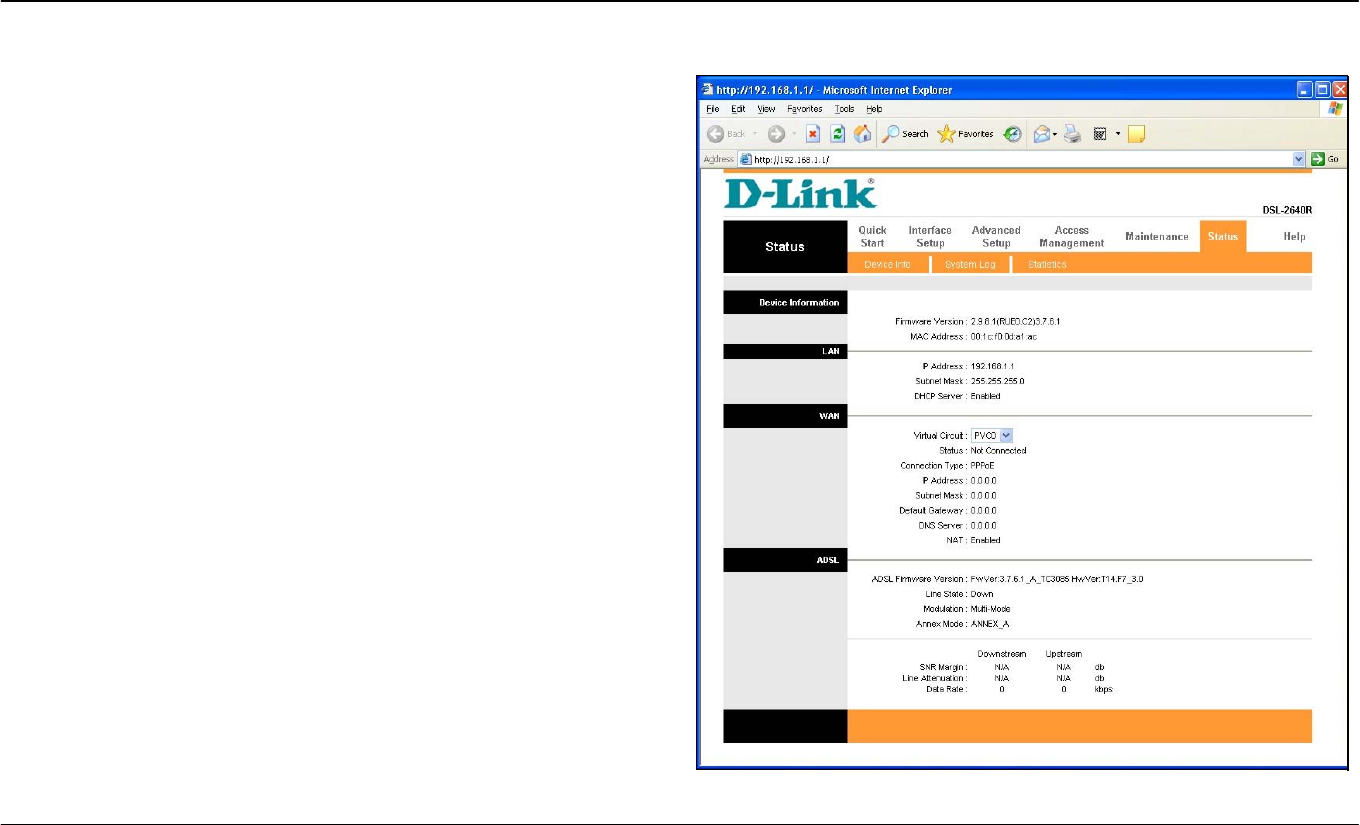Switch to the Advanced Setup tab
The image size is (1360, 825).
coord(996,236)
